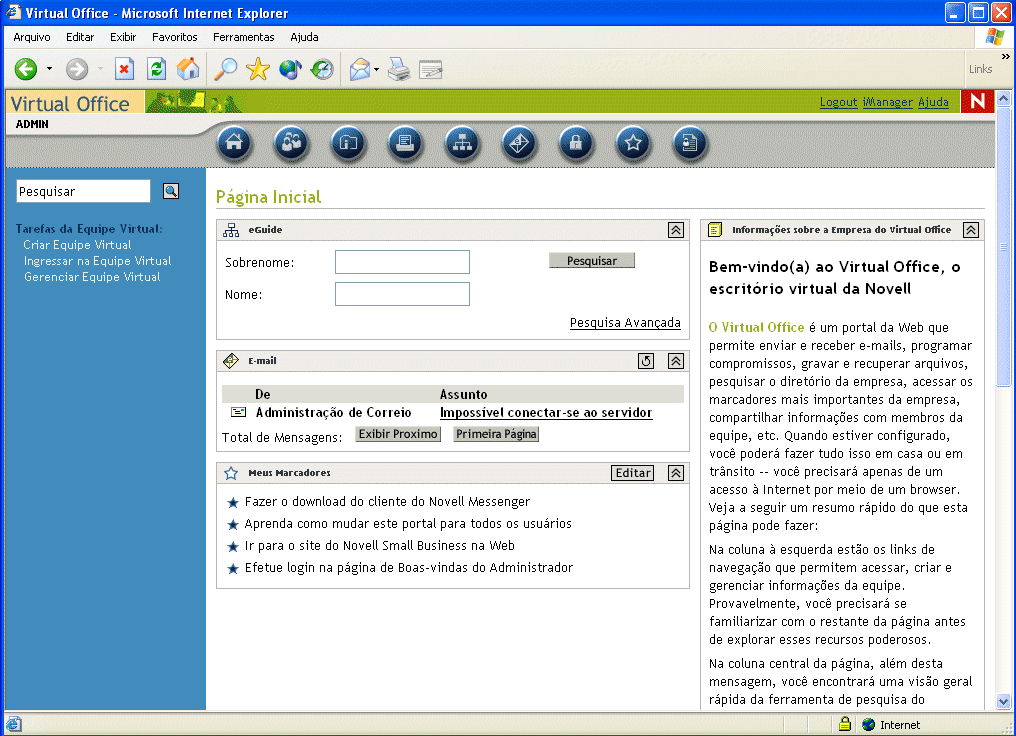Click Criar Equipe Virtual link
Image resolution: width=1016 pixels, height=736 pixels.
(77, 245)
